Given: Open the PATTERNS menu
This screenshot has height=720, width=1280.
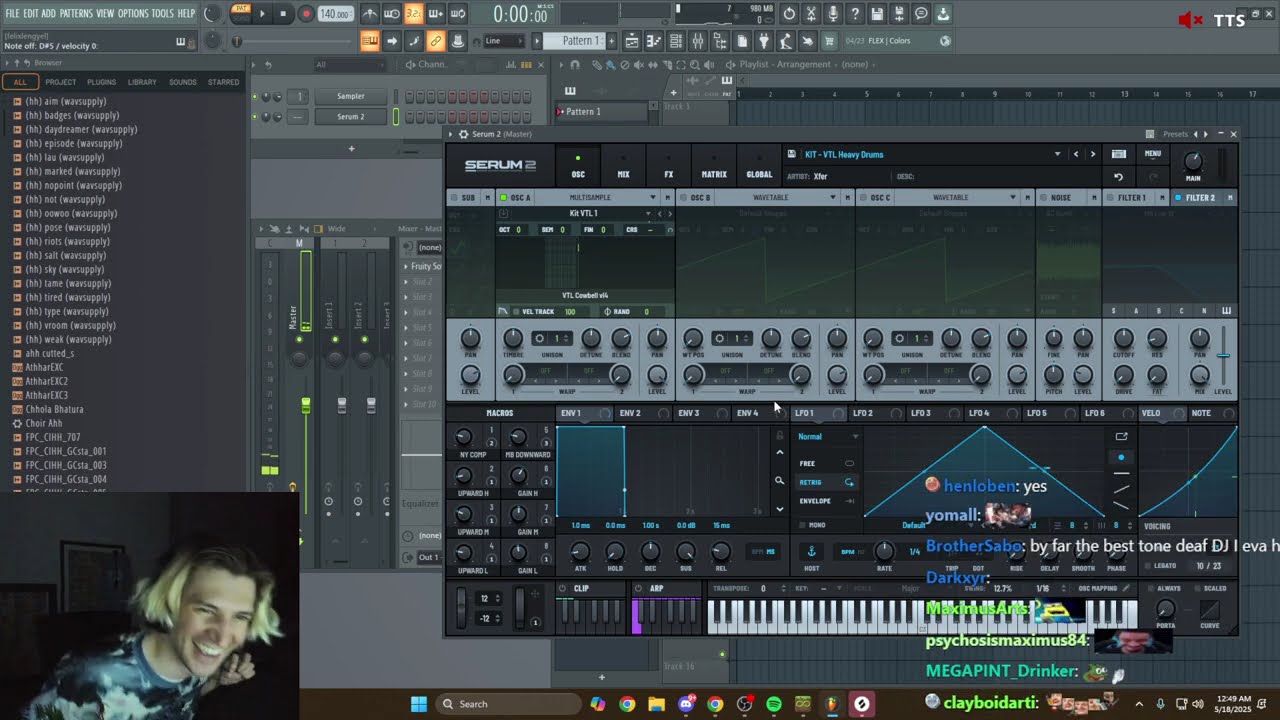Looking at the screenshot, I should pyautogui.click(x=76, y=13).
